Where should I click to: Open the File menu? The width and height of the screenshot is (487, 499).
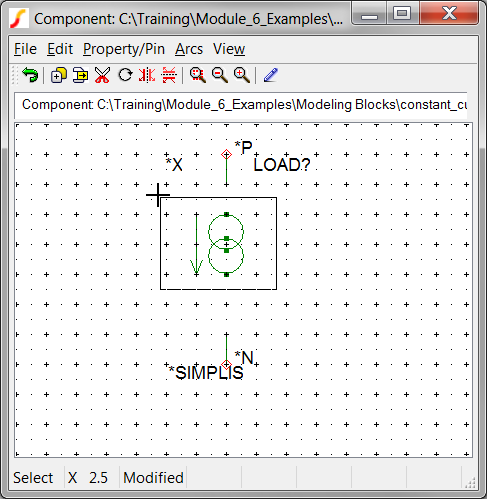click(x=25, y=49)
